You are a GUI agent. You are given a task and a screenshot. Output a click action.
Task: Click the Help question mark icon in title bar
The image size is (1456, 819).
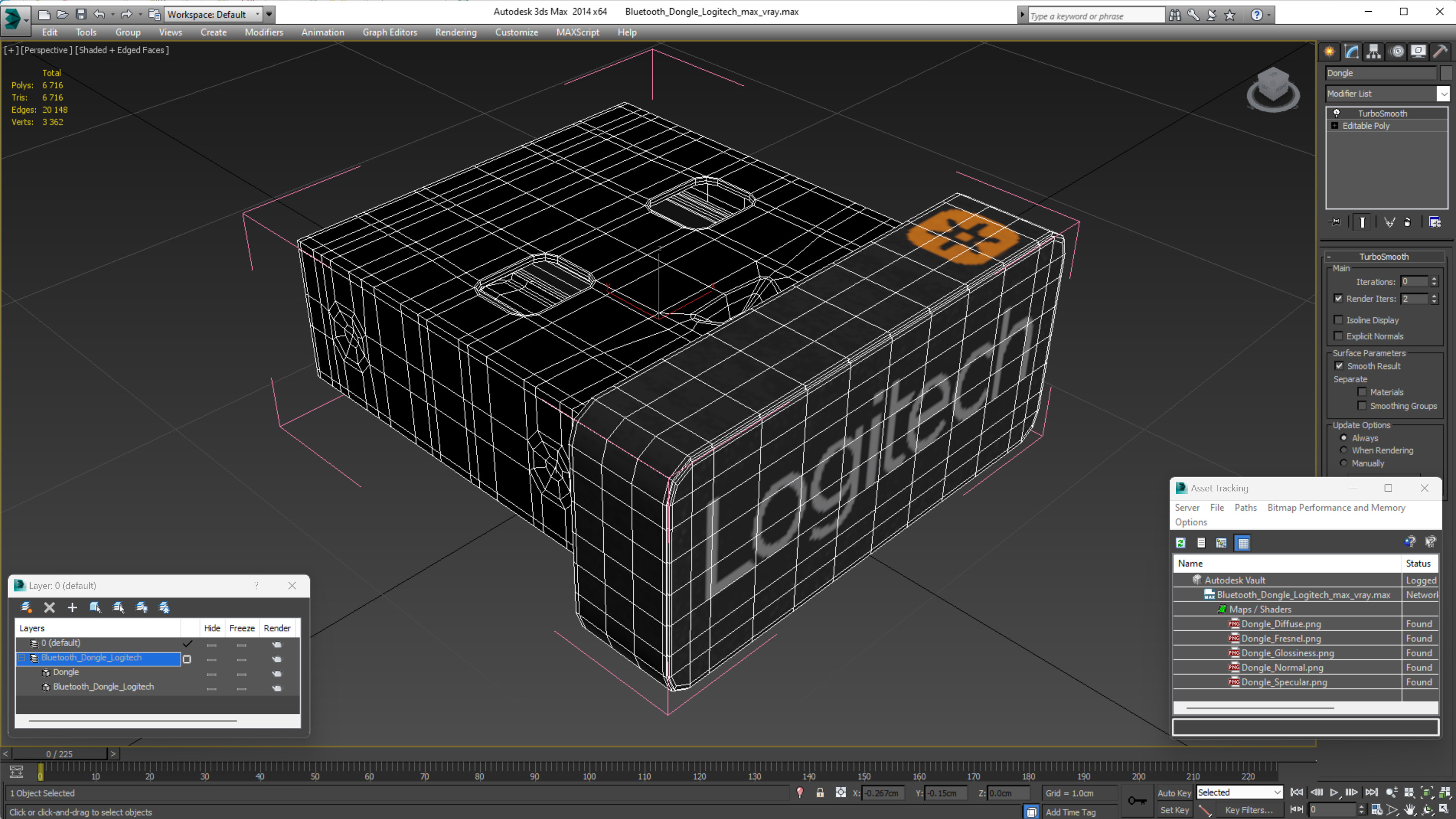click(1256, 15)
